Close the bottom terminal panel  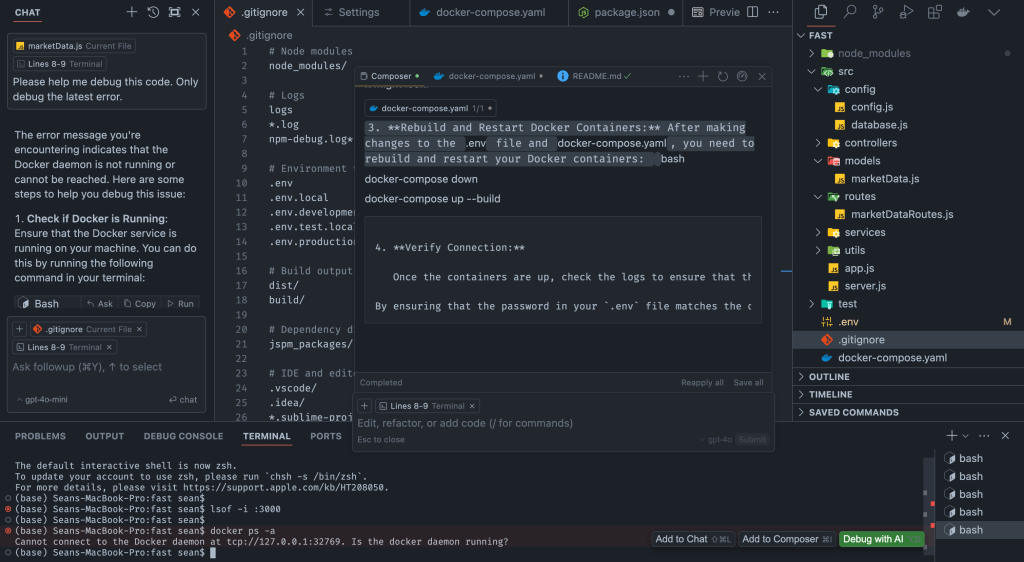(x=1005, y=435)
